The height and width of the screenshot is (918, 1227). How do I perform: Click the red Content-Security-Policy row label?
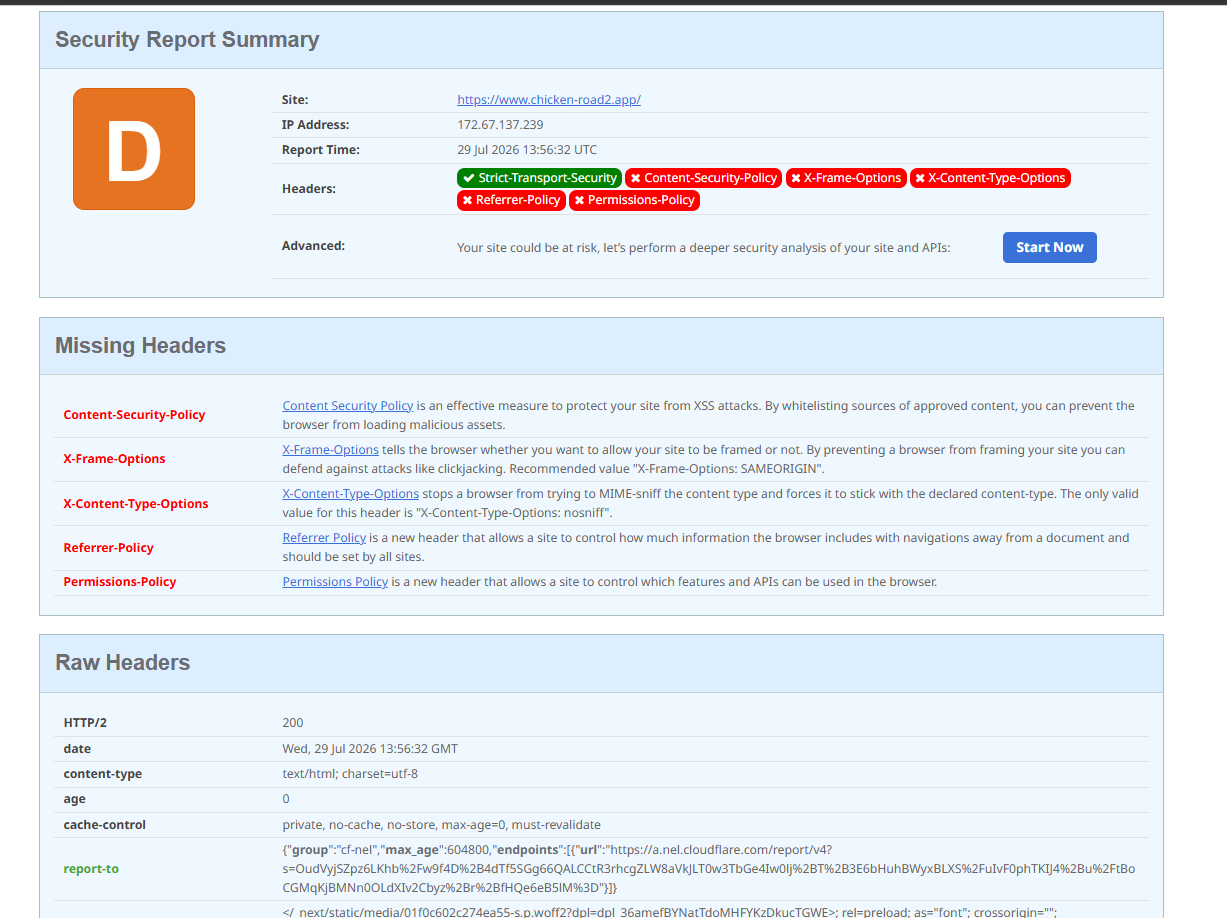pos(134,415)
